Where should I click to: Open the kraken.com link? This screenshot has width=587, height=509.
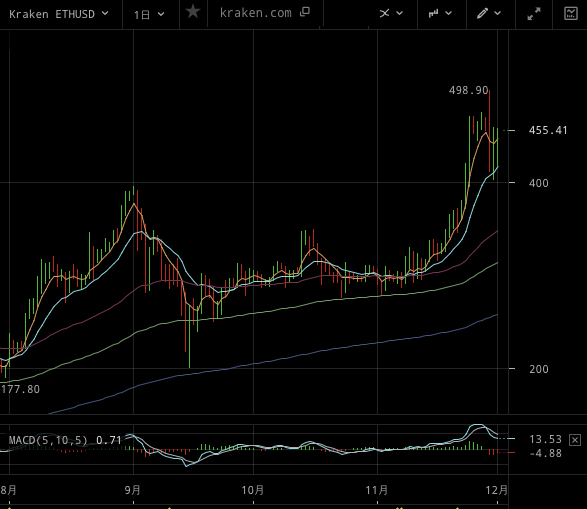(x=256, y=13)
